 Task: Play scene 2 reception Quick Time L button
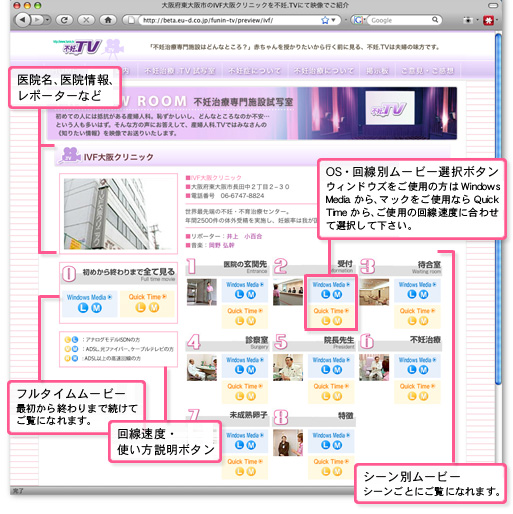325,321
